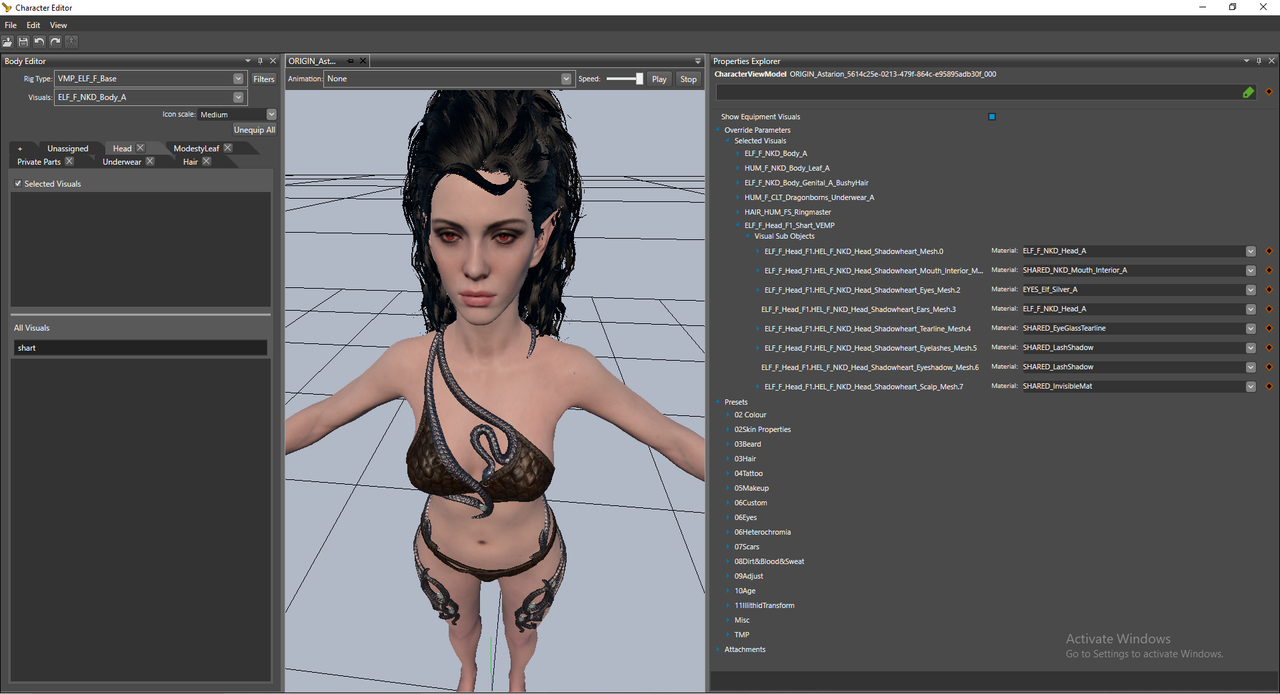
Task: Click the Redo arrow toolbar icon
Action: [55, 42]
